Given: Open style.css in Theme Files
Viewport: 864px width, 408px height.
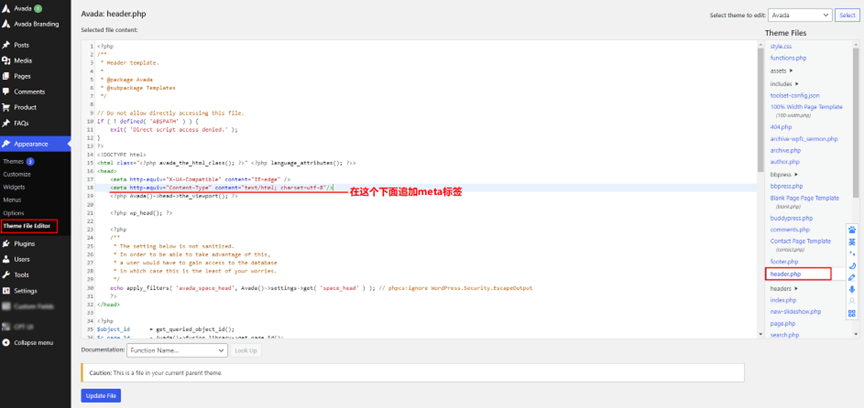Looking at the screenshot, I should point(781,46).
